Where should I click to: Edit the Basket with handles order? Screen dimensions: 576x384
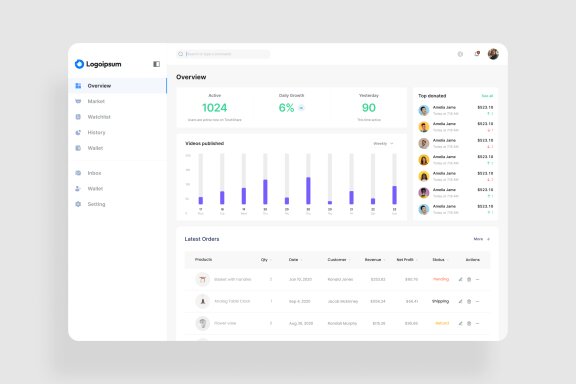(460, 279)
